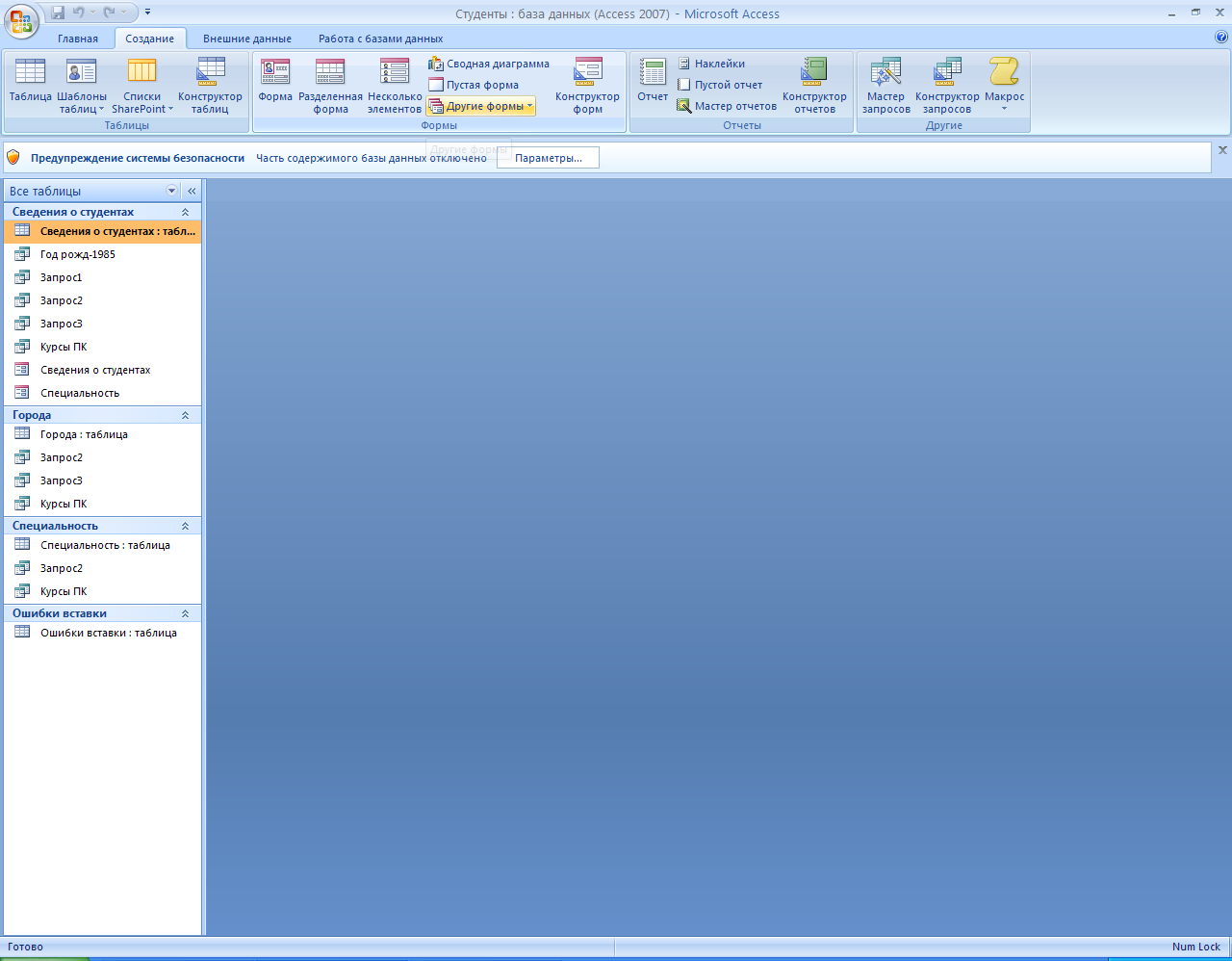This screenshot has height=961, width=1232.
Task: Create a Пустой отчет
Action: click(719, 85)
